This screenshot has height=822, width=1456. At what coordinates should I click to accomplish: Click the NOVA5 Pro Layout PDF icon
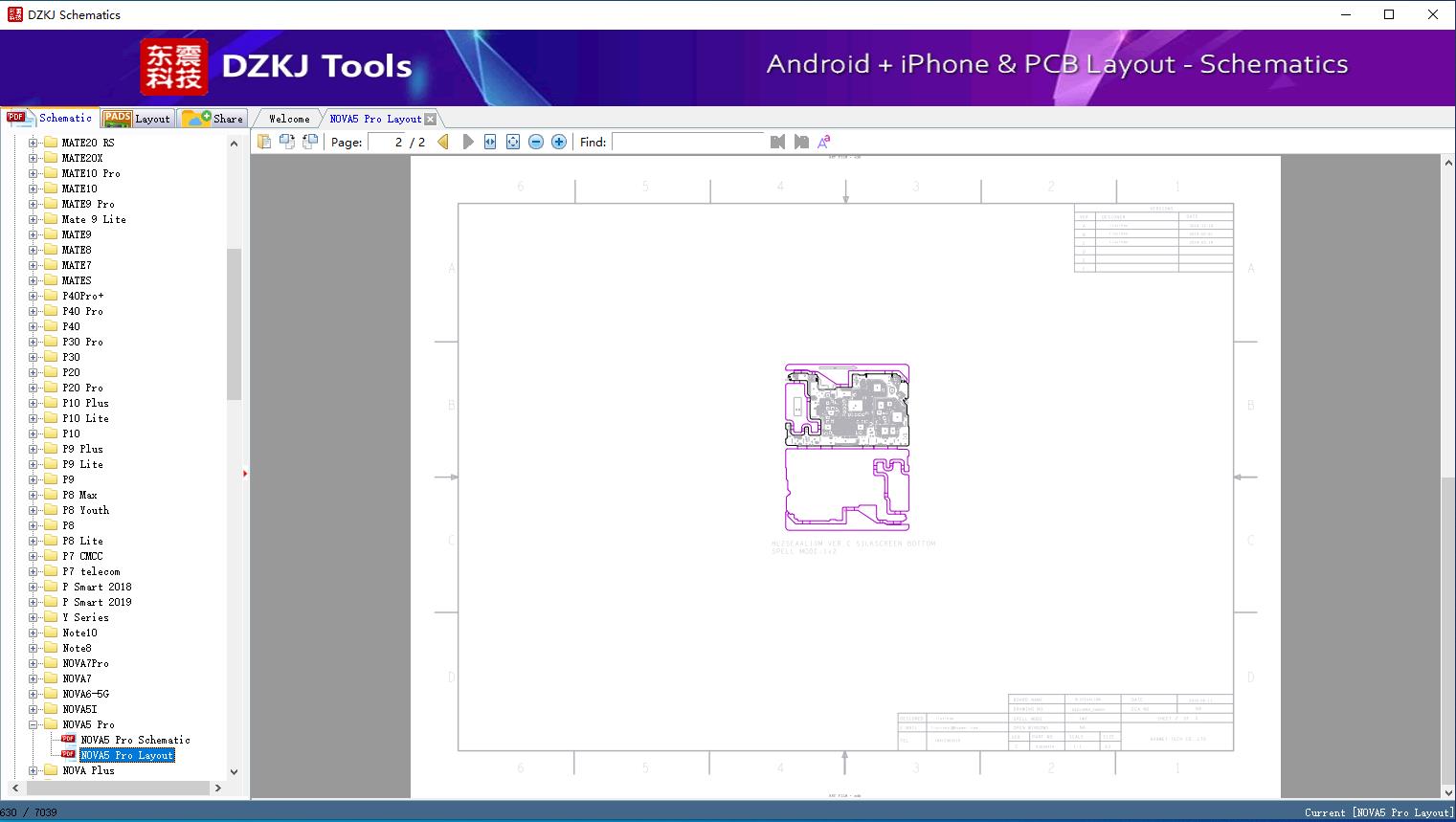69,755
